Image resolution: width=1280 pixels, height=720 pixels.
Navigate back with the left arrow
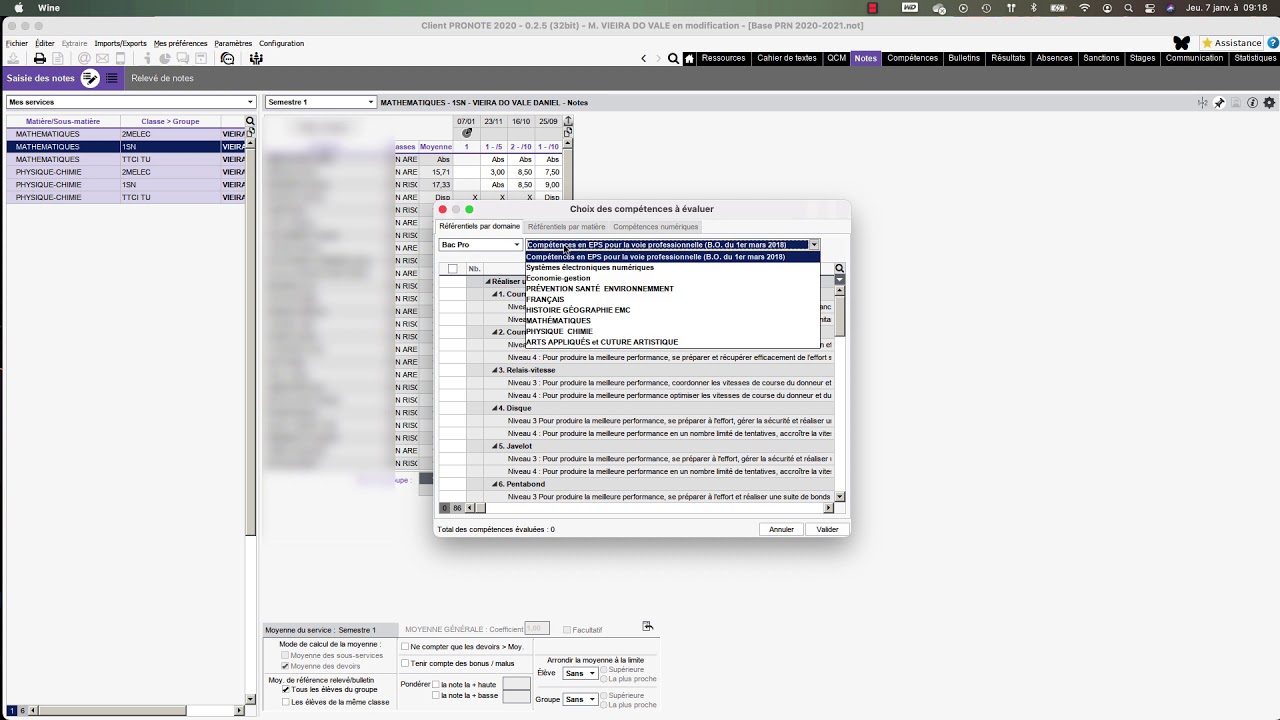pyautogui.click(x=643, y=59)
